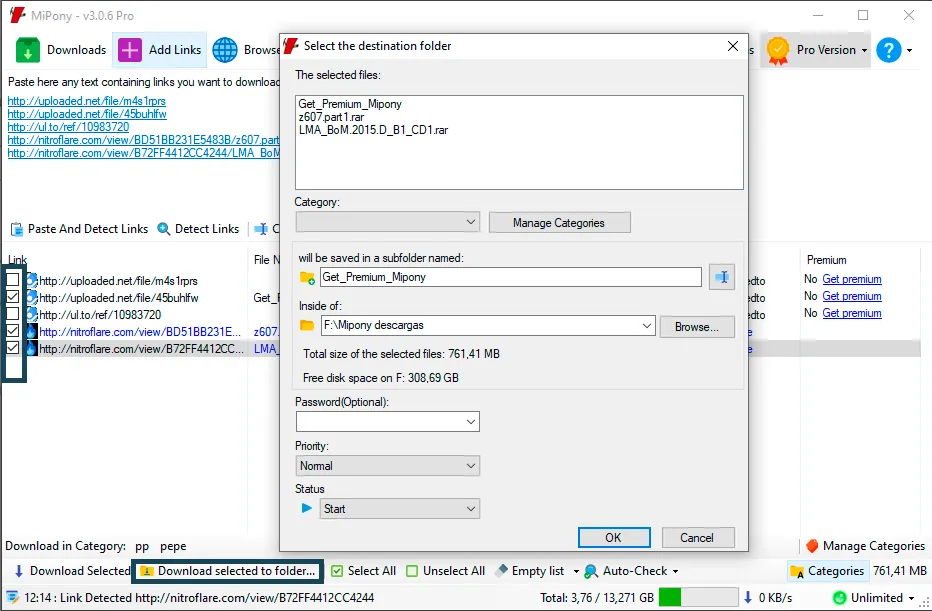The width and height of the screenshot is (932, 611).
Task: Open the Priority dropdown set to Normal
Action: click(x=388, y=466)
